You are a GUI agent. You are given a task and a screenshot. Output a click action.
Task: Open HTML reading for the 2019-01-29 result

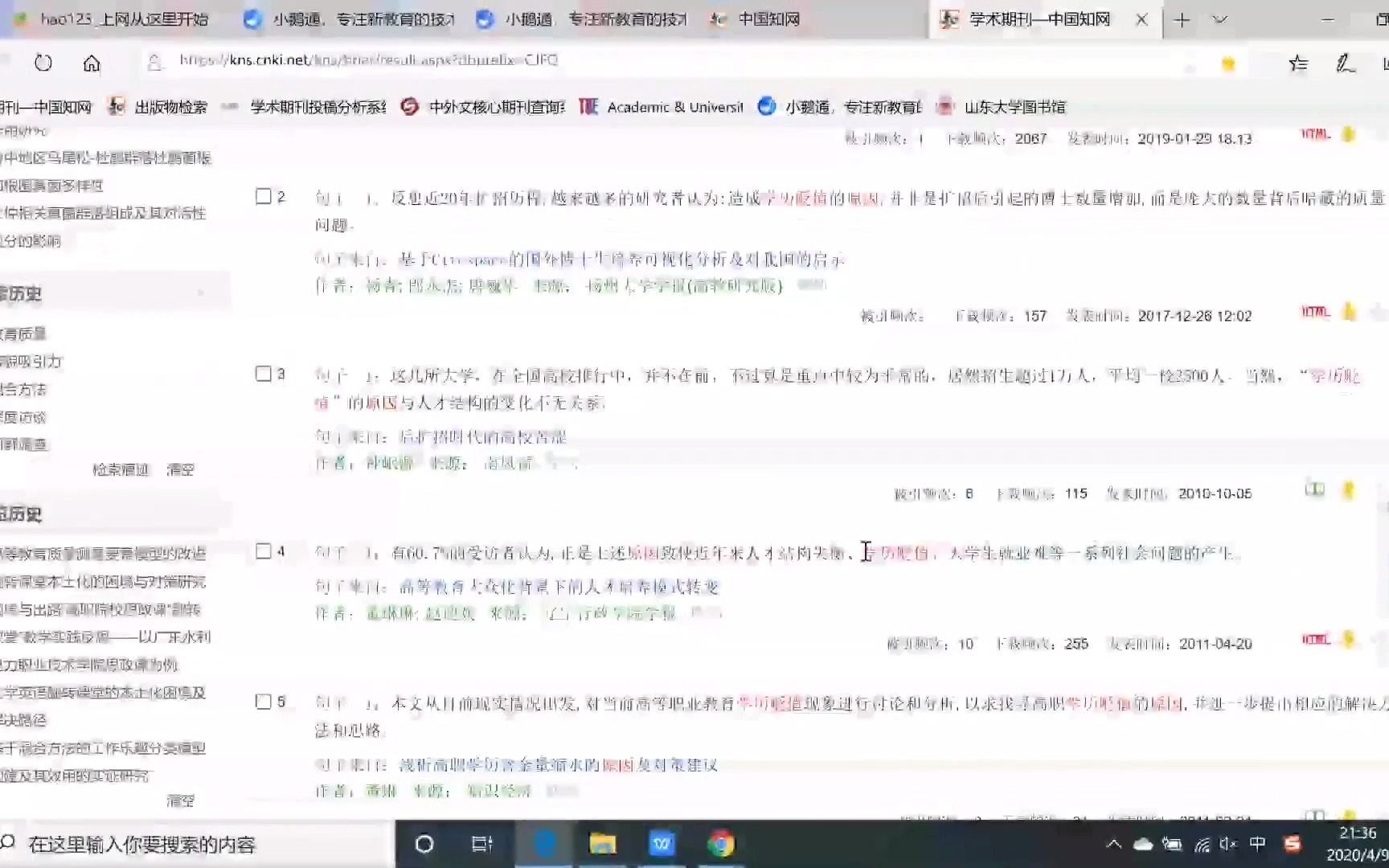tap(1315, 134)
